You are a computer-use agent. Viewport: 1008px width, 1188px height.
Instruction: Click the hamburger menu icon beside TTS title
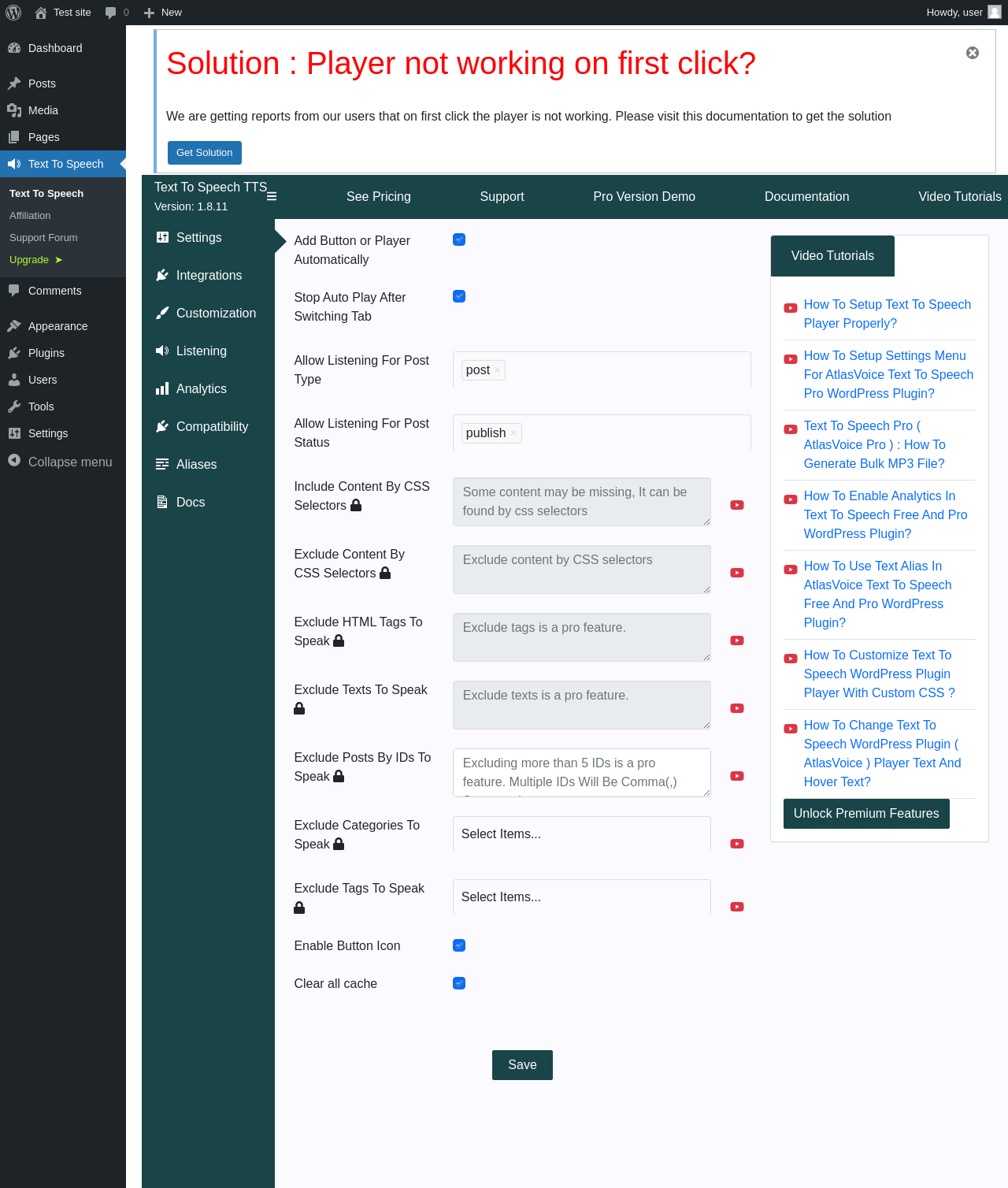click(x=272, y=196)
